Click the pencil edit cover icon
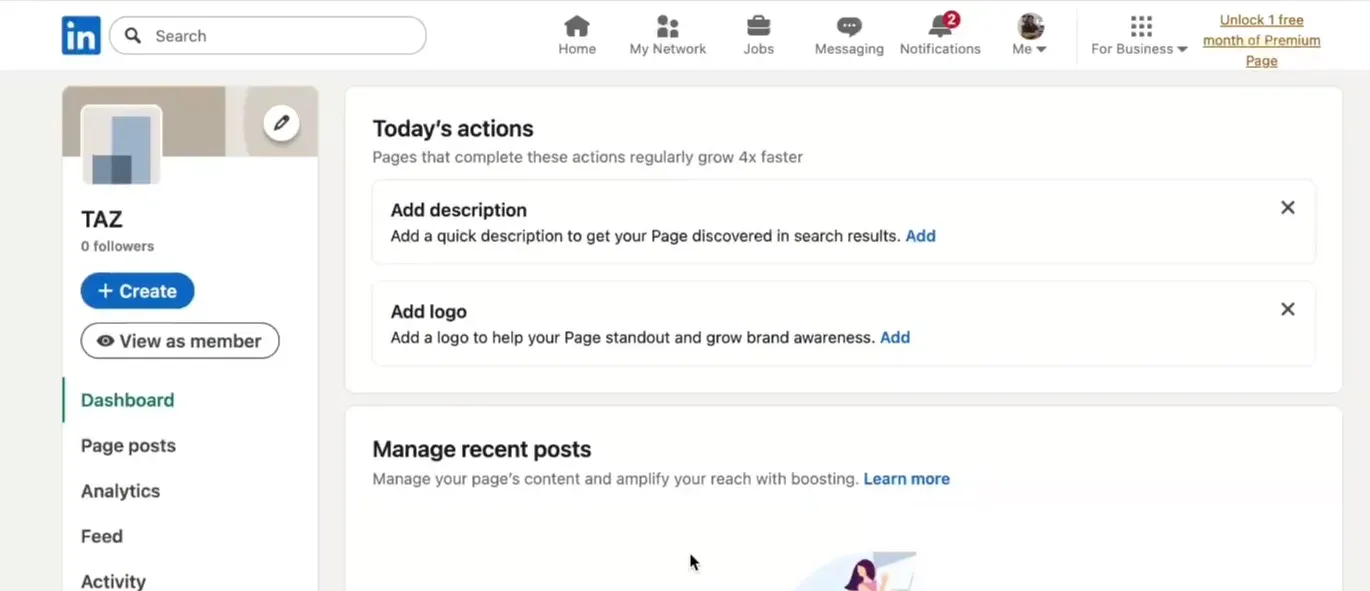This screenshot has height=591, width=1370. click(x=281, y=123)
